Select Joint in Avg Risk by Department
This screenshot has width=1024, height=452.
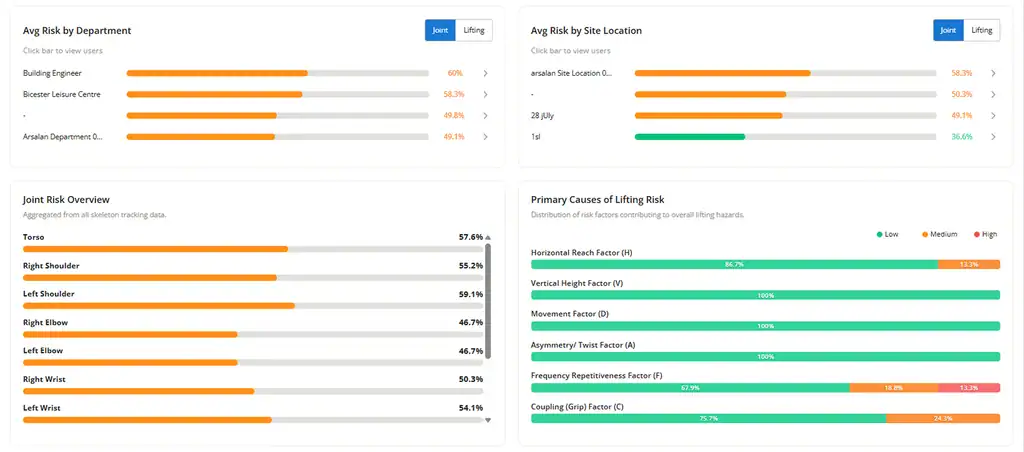pos(440,30)
